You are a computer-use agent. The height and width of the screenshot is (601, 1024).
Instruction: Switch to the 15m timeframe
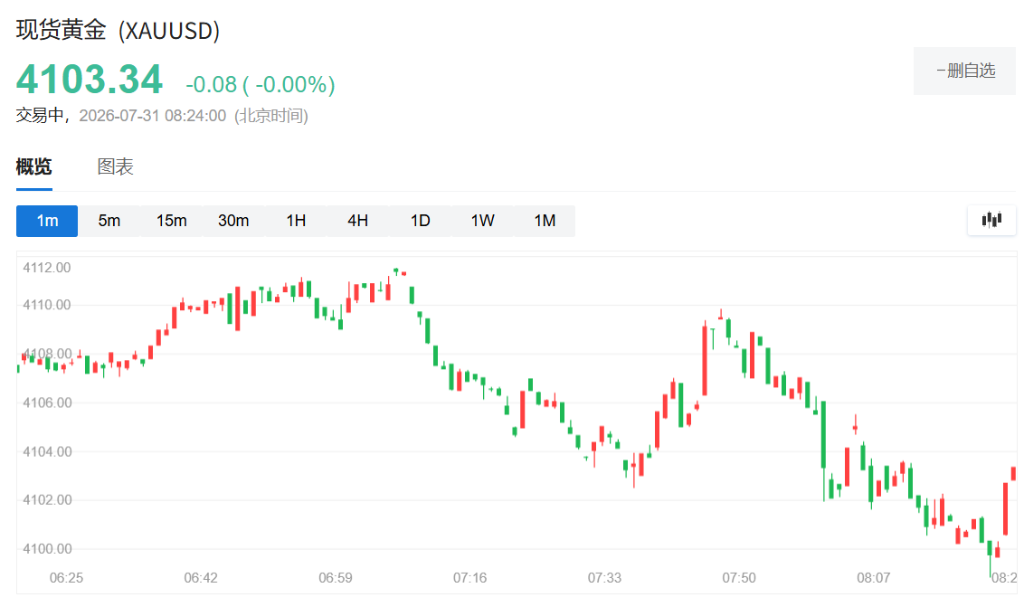[171, 221]
